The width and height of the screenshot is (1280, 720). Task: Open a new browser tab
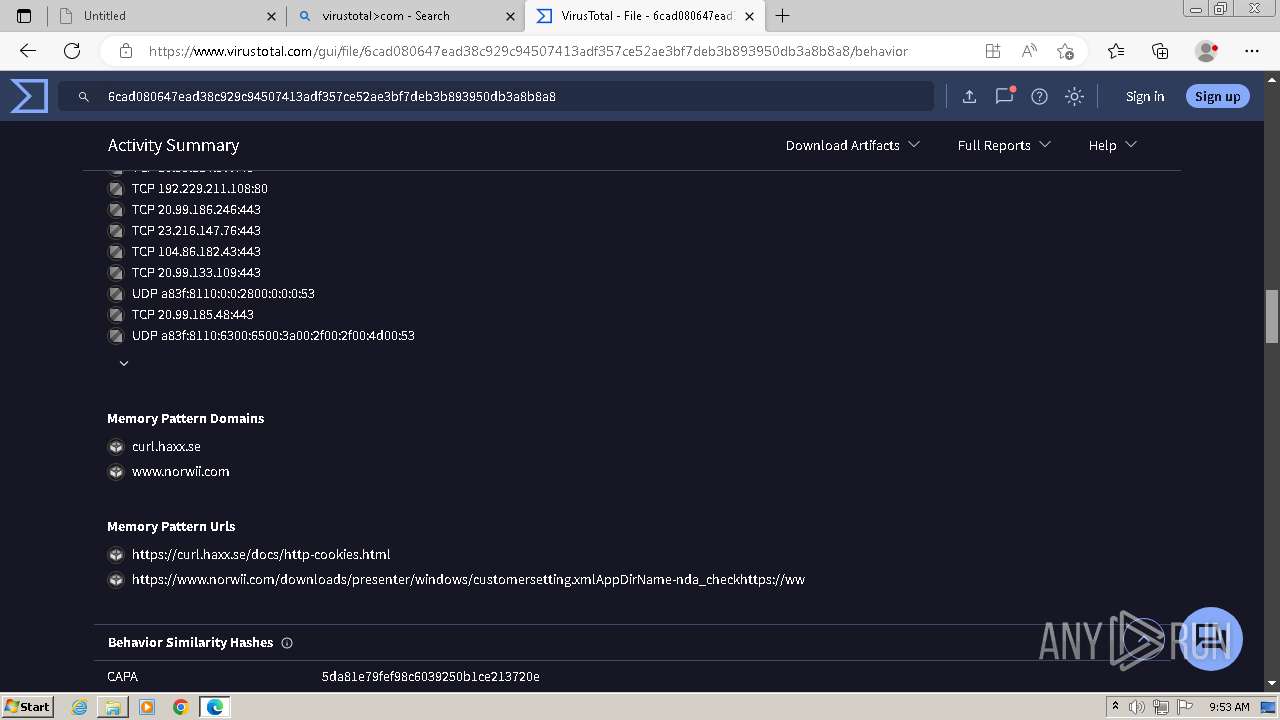tap(783, 15)
